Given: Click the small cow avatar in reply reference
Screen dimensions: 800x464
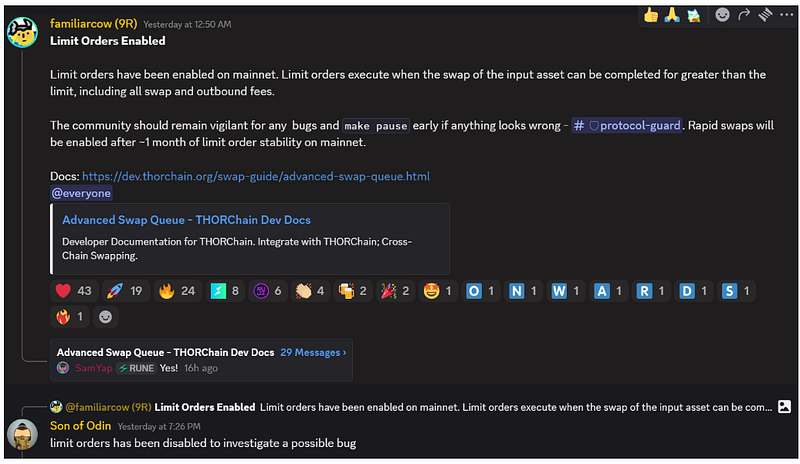Looking at the screenshot, I should point(56,406).
